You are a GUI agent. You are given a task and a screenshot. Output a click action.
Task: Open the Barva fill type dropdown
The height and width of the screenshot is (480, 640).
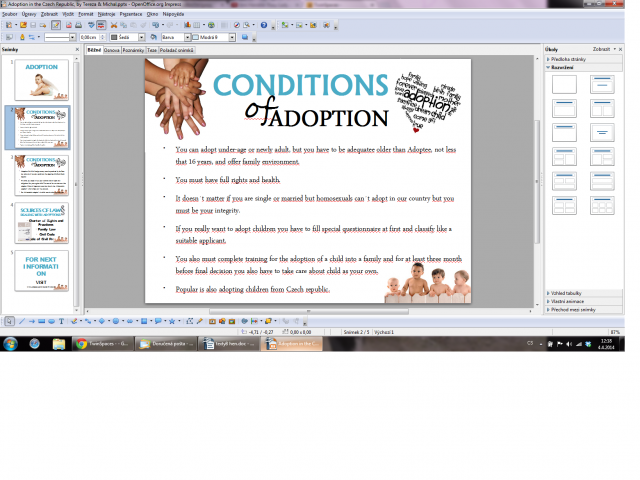point(188,38)
